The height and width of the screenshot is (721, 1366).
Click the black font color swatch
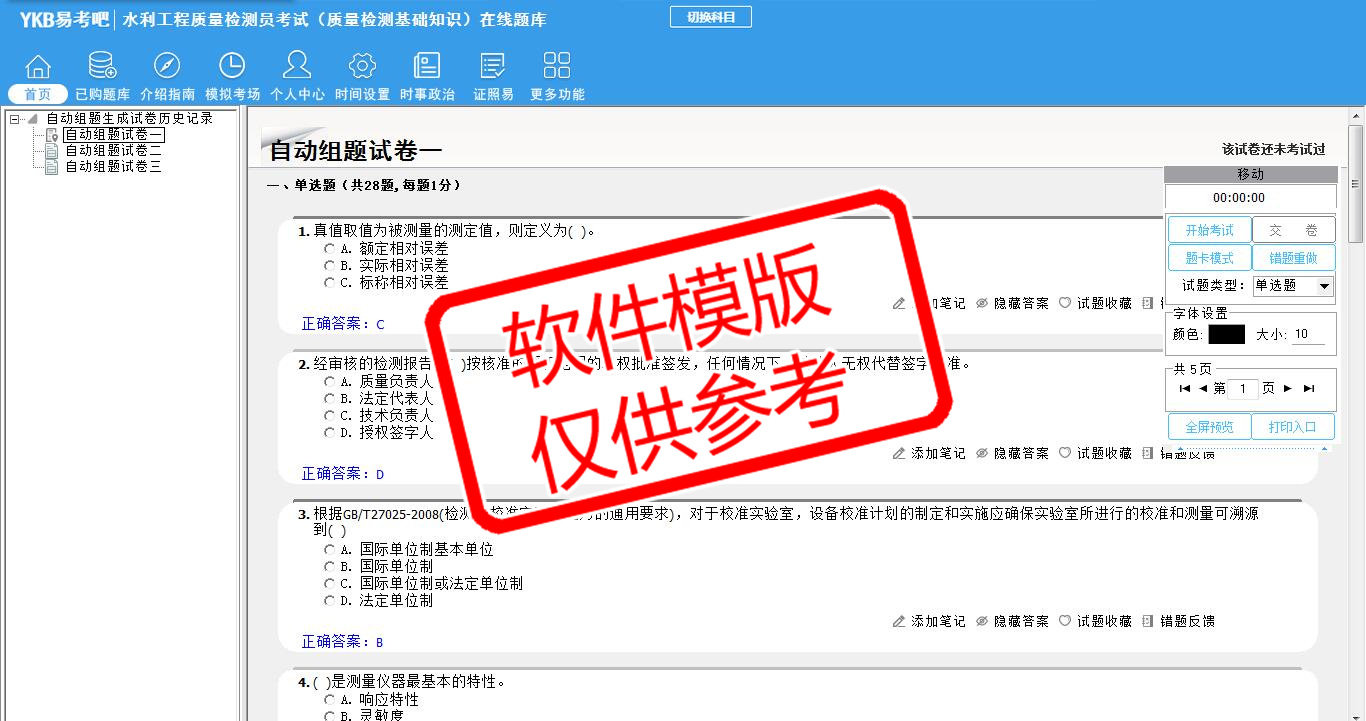(x=1226, y=335)
